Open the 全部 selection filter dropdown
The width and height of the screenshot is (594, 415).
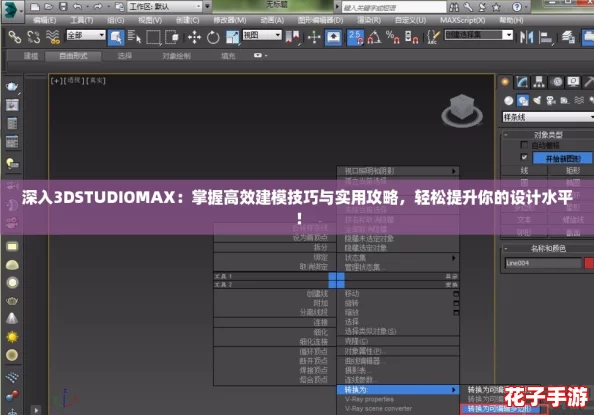click(x=86, y=35)
